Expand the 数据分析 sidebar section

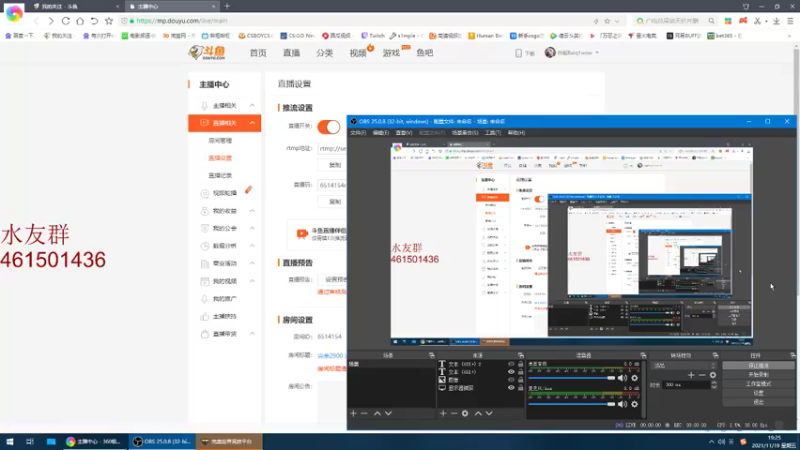click(252, 246)
